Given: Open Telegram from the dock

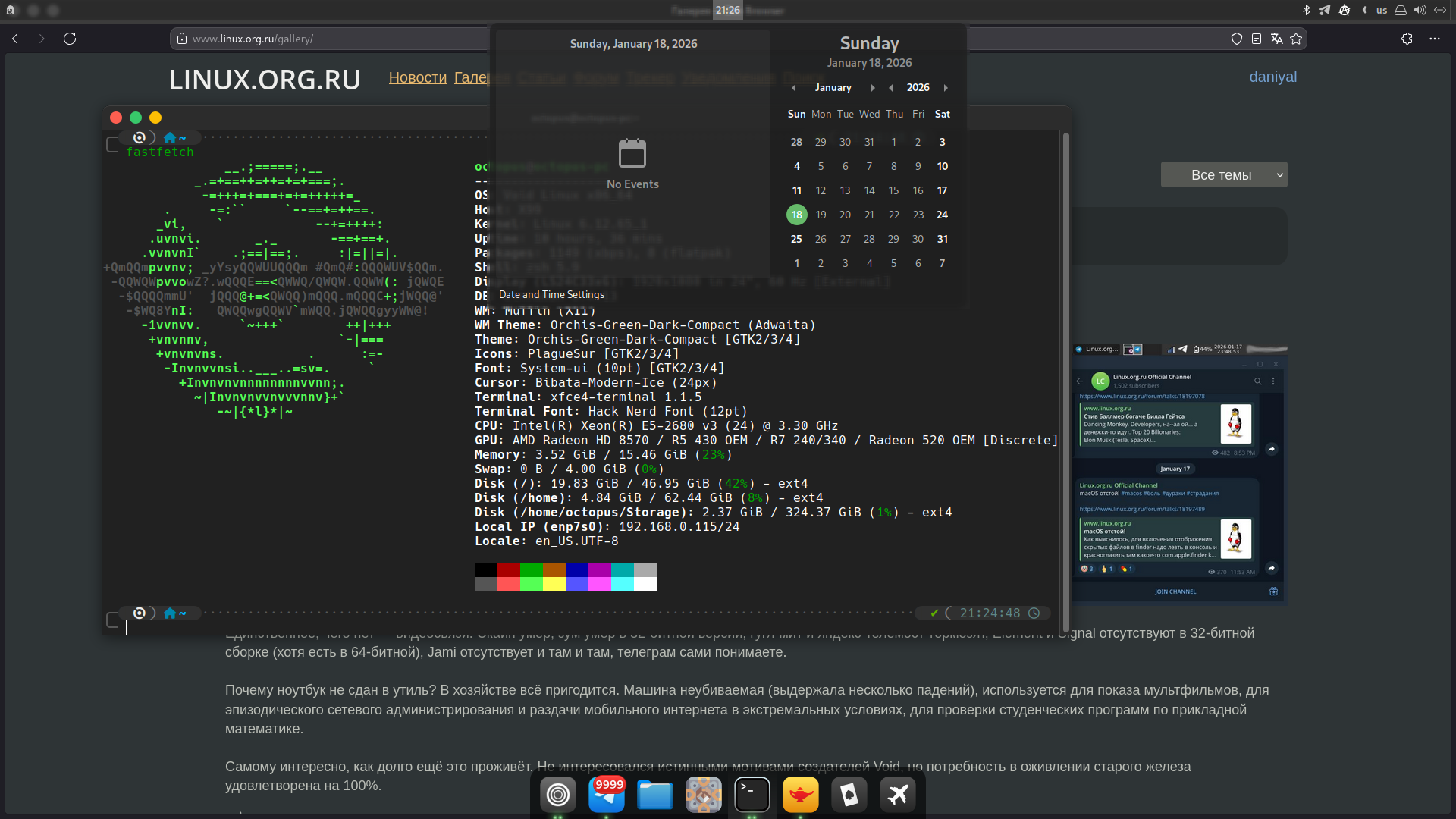Looking at the screenshot, I should pyautogui.click(x=606, y=795).
